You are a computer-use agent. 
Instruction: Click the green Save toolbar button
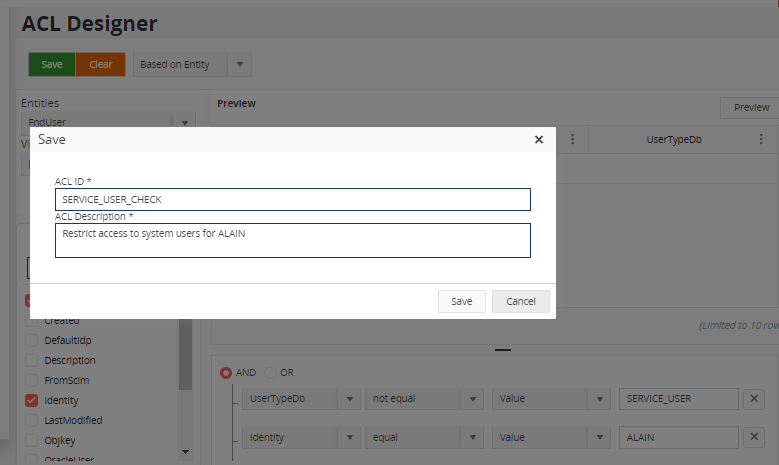click(x=52, y=65)
